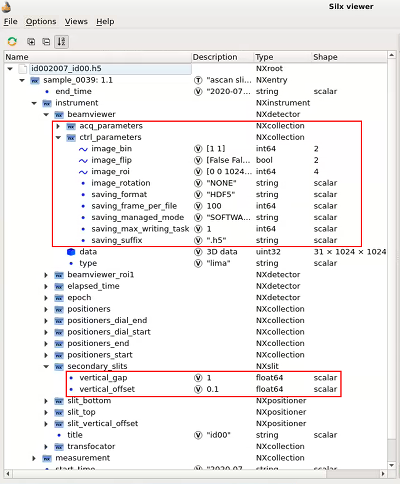The width and height of the screenshot is (400, 484).
Task: Collapse the ctrl_parameters group
Action: pos(58,137)
